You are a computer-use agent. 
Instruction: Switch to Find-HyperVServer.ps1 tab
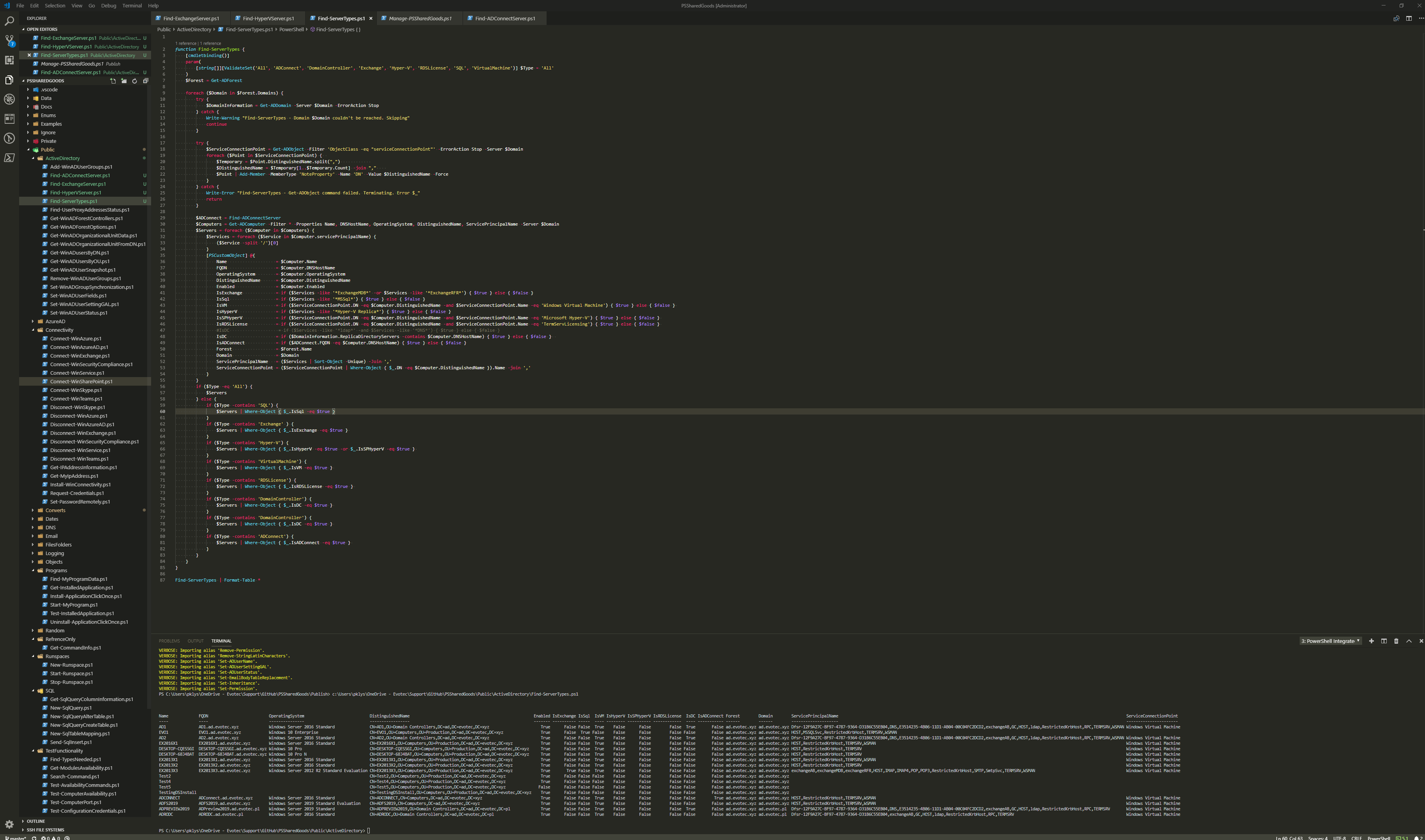tap(268, 18)
